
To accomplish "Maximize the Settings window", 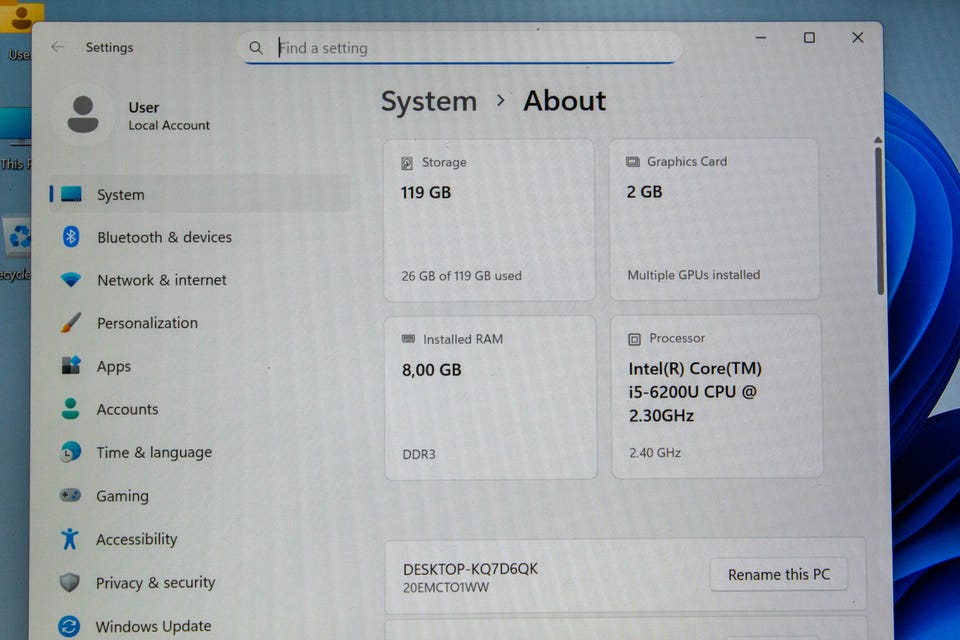I will (x=809, y=38).
